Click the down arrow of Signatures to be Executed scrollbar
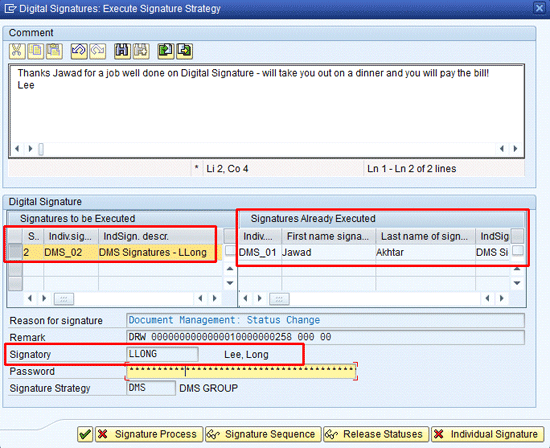 coord(230,283)
